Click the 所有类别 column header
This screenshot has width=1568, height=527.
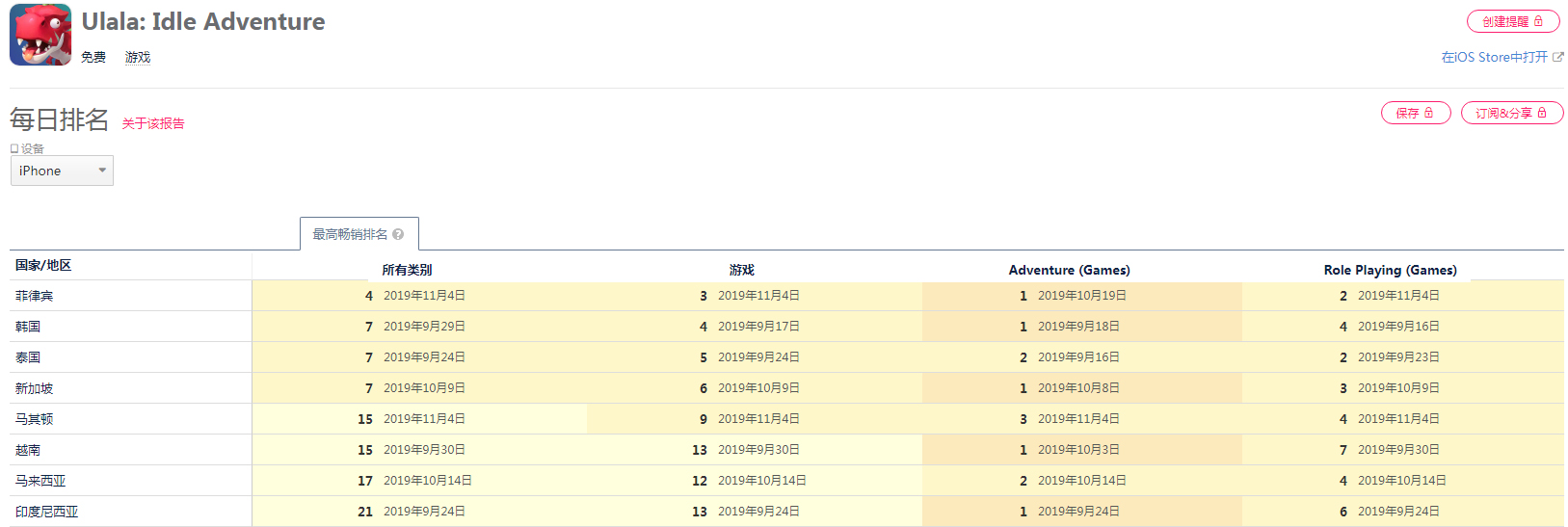point(407,270)
